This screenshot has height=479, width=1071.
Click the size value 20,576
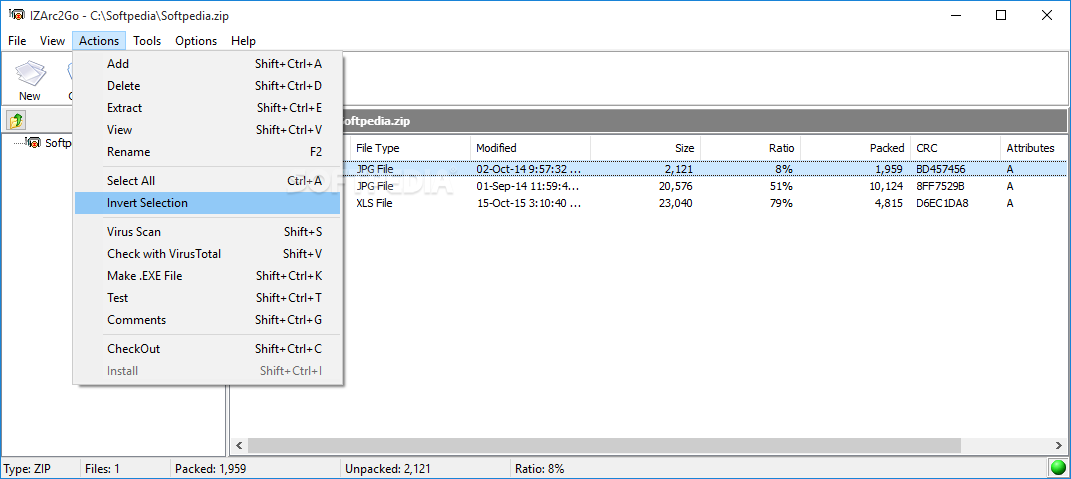(x=676, y=186)
